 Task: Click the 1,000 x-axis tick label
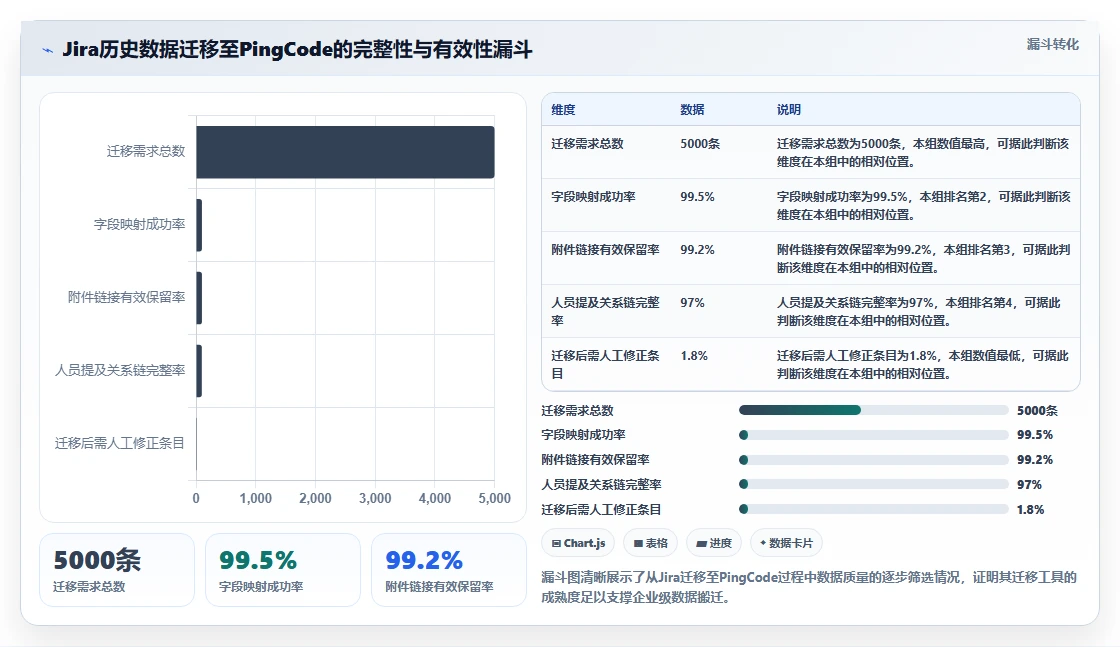pos(256,498)
